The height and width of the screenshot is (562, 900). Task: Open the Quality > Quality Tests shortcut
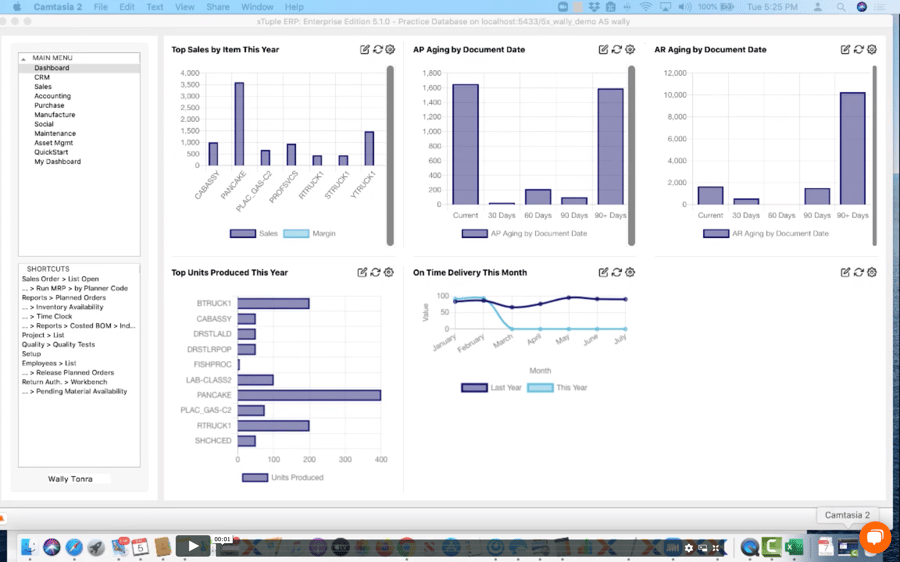(x=58, y=344)
